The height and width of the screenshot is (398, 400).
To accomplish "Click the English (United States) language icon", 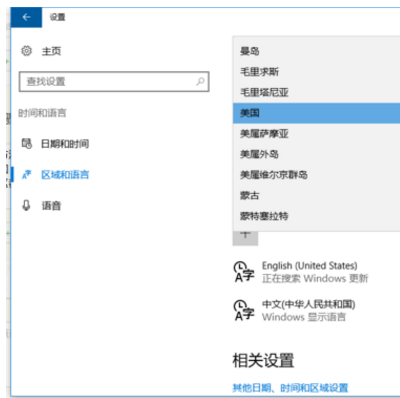I will (244, 272).
